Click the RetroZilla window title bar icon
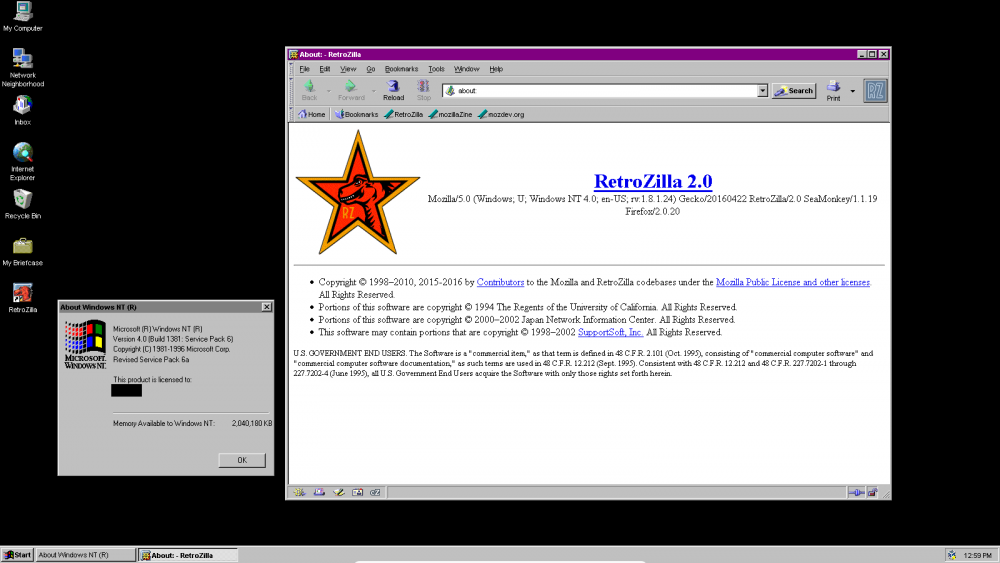The height and width of the screenshot is (563, 1000). click(293, 54)
